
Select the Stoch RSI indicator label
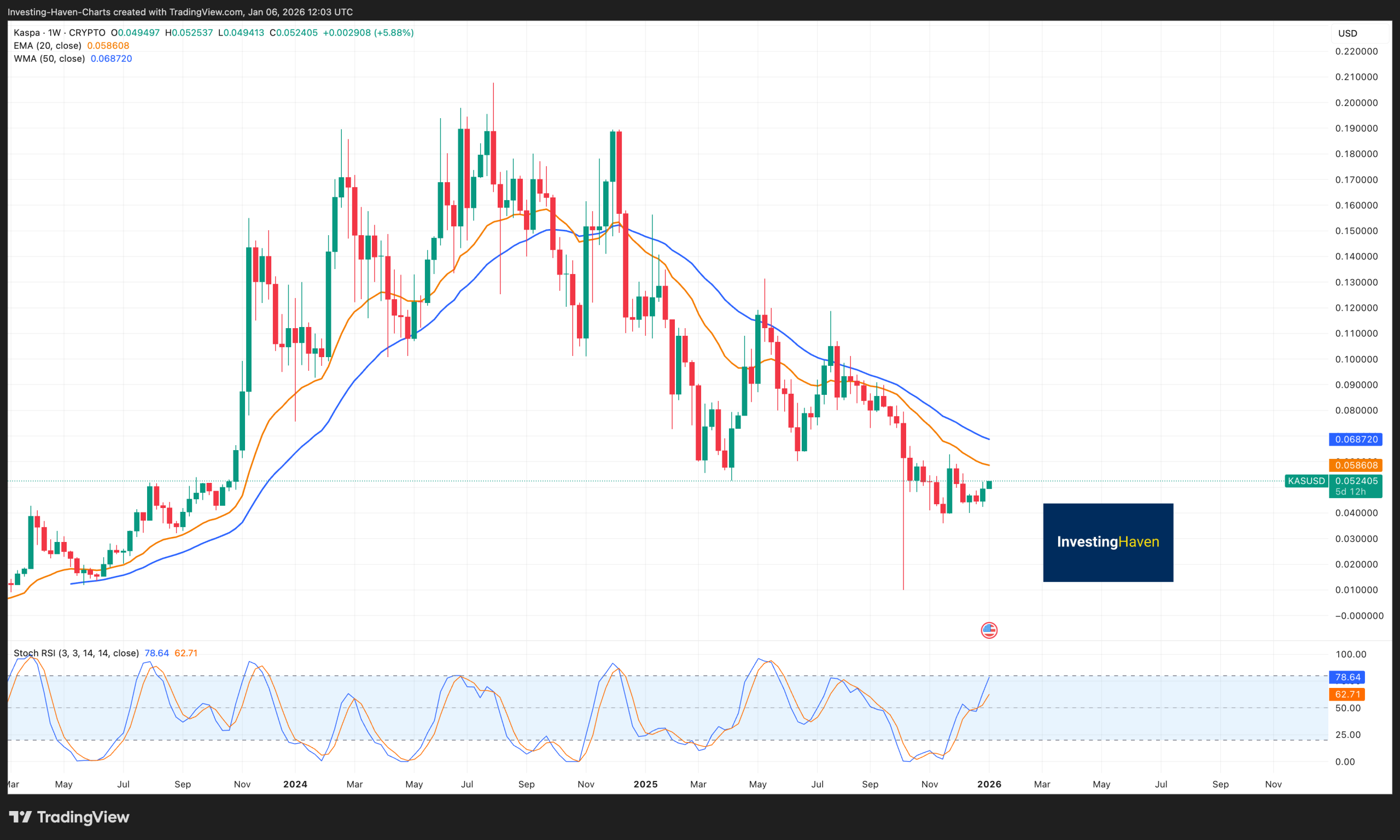tap(75, 652)
